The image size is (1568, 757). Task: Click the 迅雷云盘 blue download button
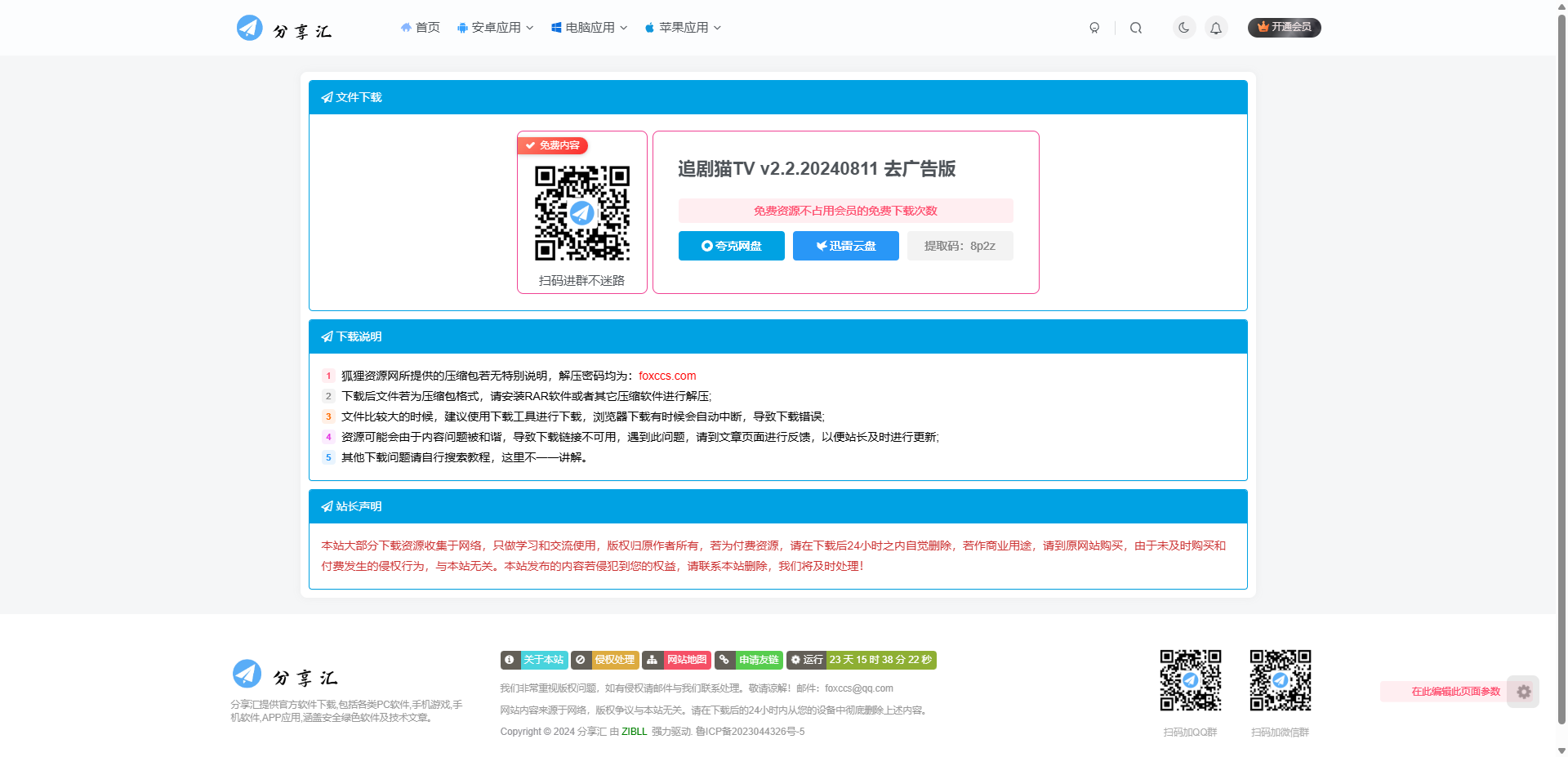point(845,245)
